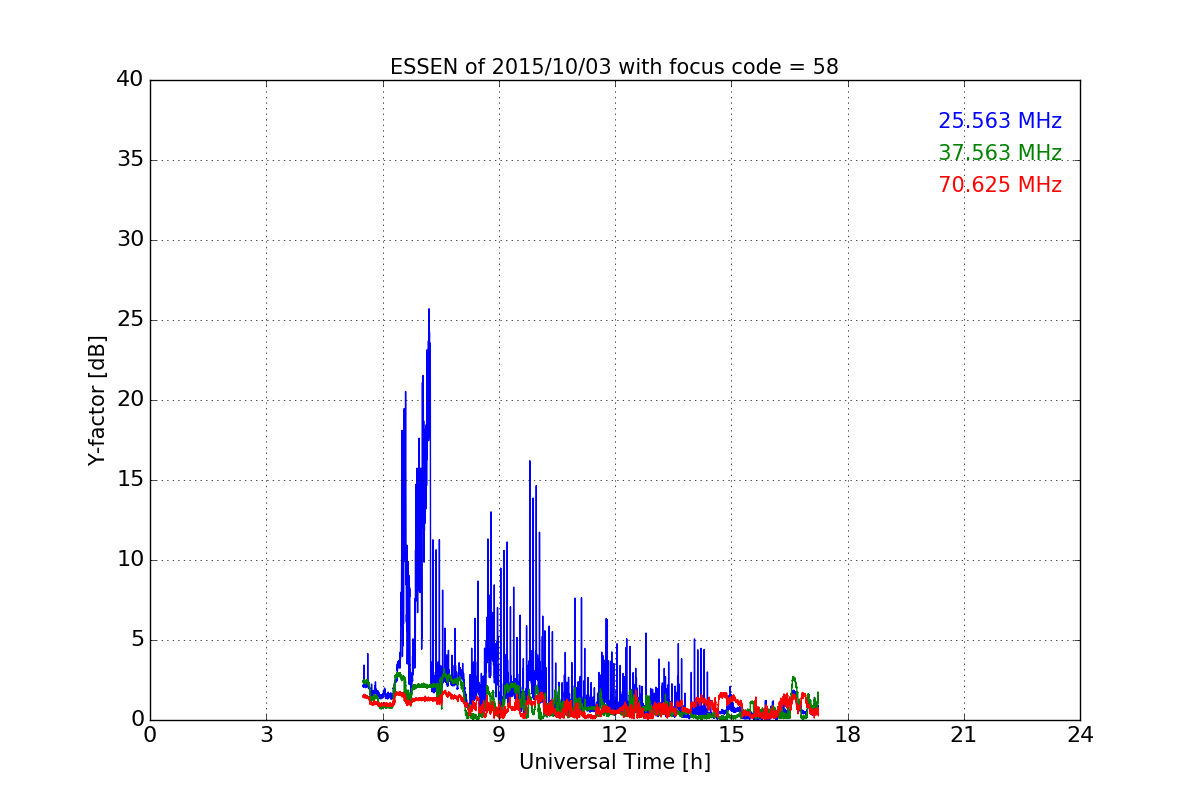Screen dimensions: 1200x800
Task: Select the green 37.563 MHz legend label
Action: click(1000, 153)
